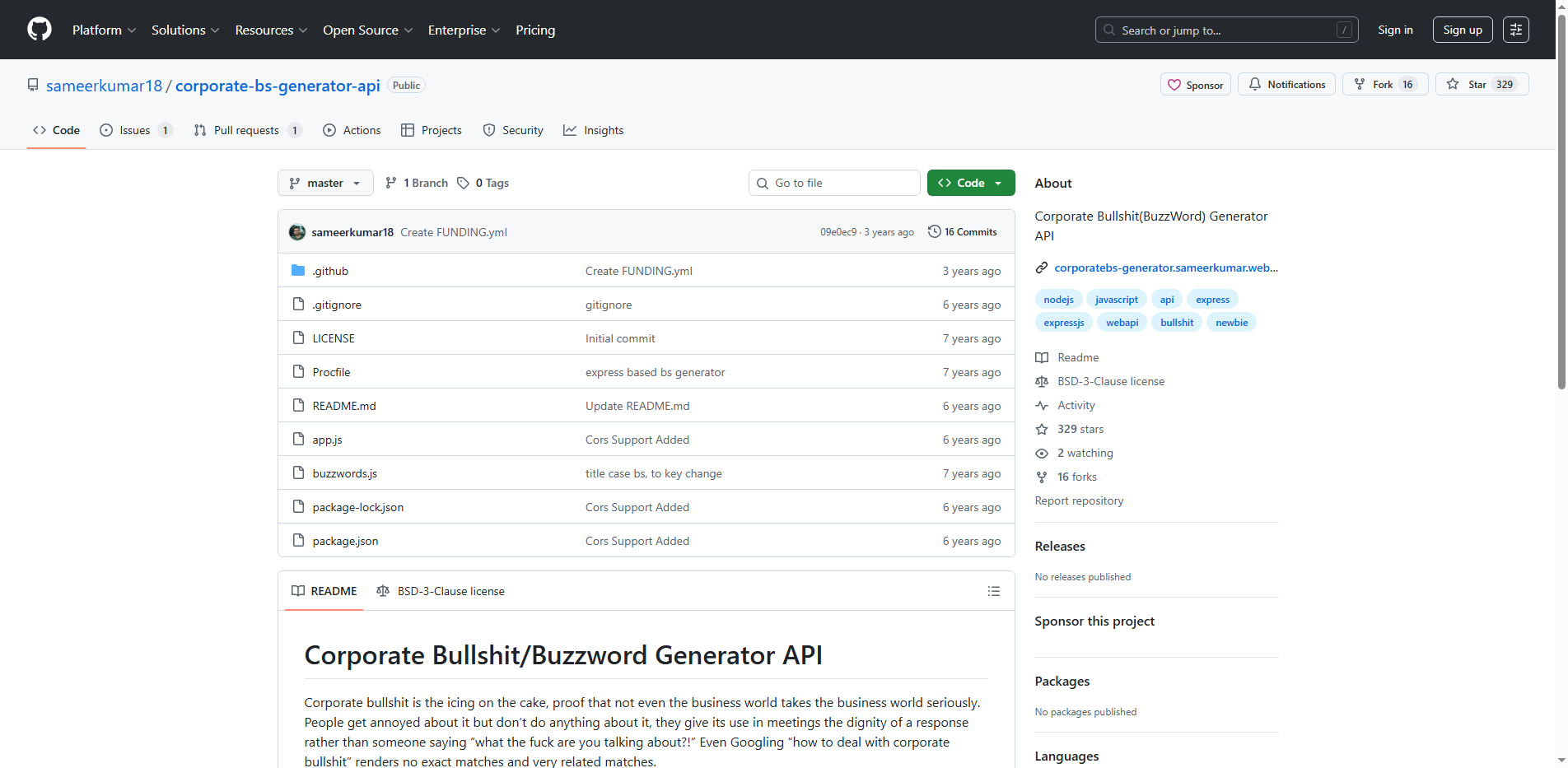
Task: Expand the Platform menu
Action: [104, 30]
